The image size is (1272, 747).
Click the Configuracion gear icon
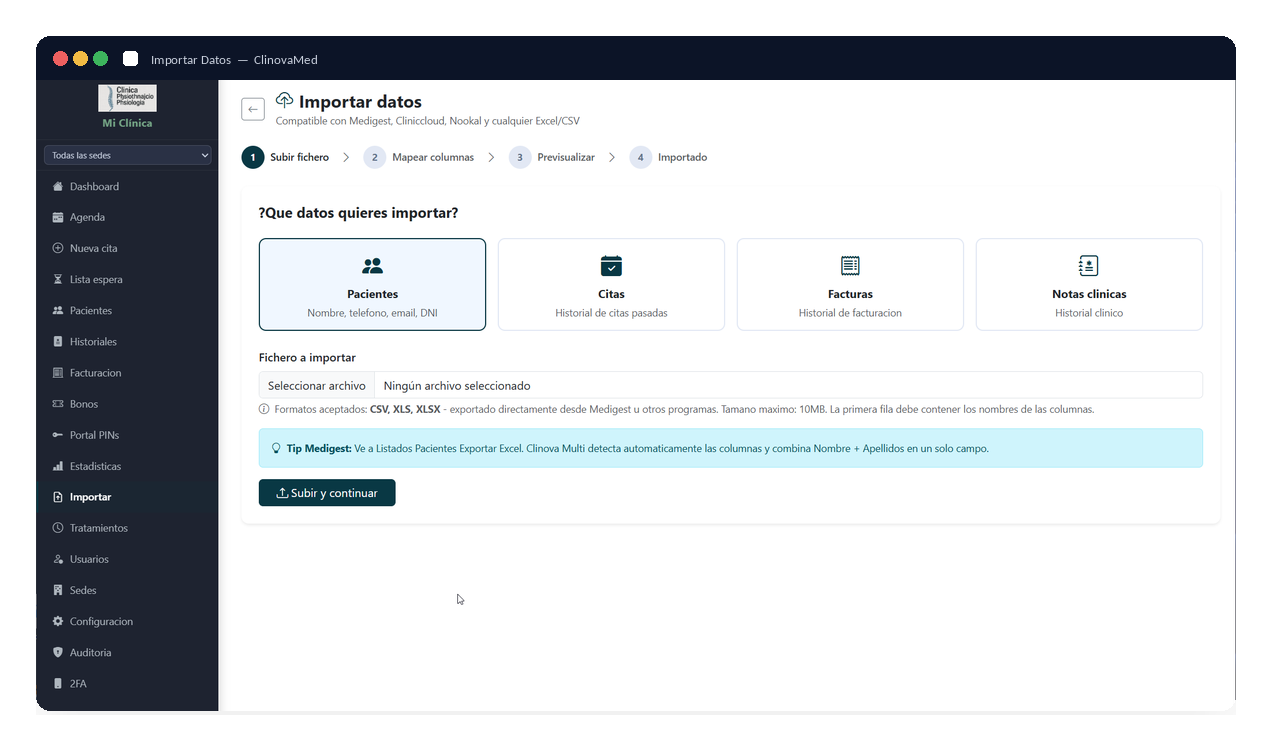click(58, 621)
